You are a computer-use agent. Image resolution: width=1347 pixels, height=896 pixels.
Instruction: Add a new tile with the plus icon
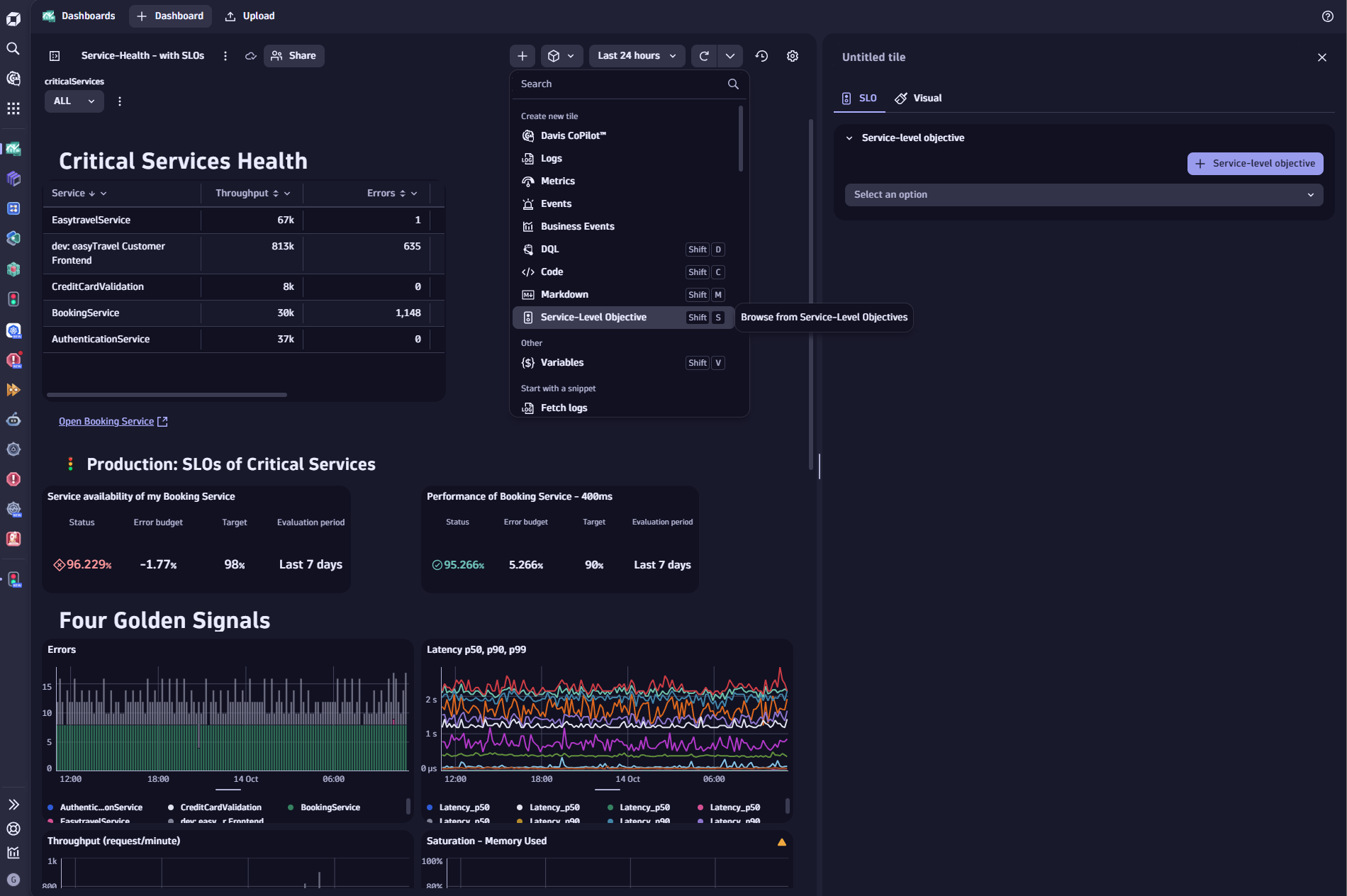[x=522, y=56]
